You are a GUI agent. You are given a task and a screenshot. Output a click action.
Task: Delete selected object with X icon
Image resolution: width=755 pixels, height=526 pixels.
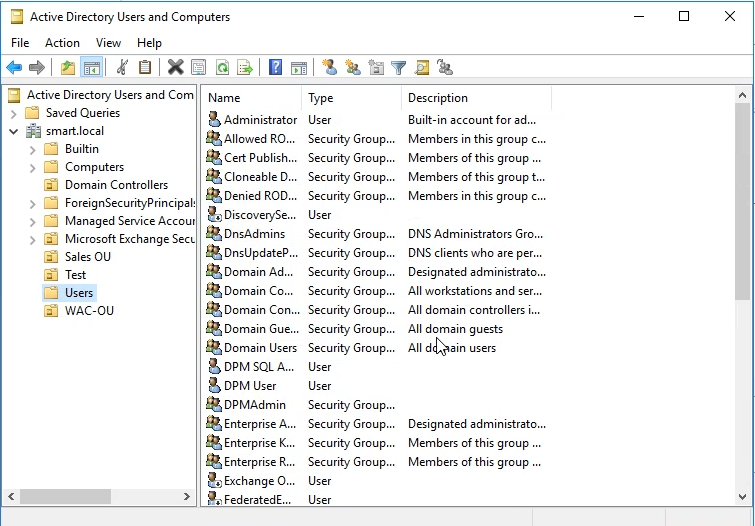[x=176, y=68]
